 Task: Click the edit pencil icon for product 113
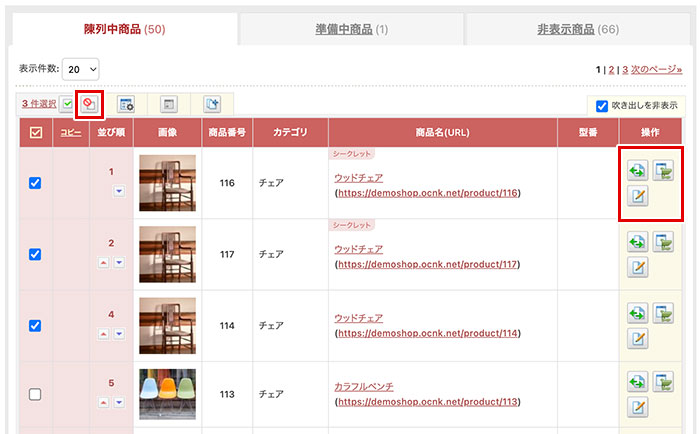coord(636,408)
